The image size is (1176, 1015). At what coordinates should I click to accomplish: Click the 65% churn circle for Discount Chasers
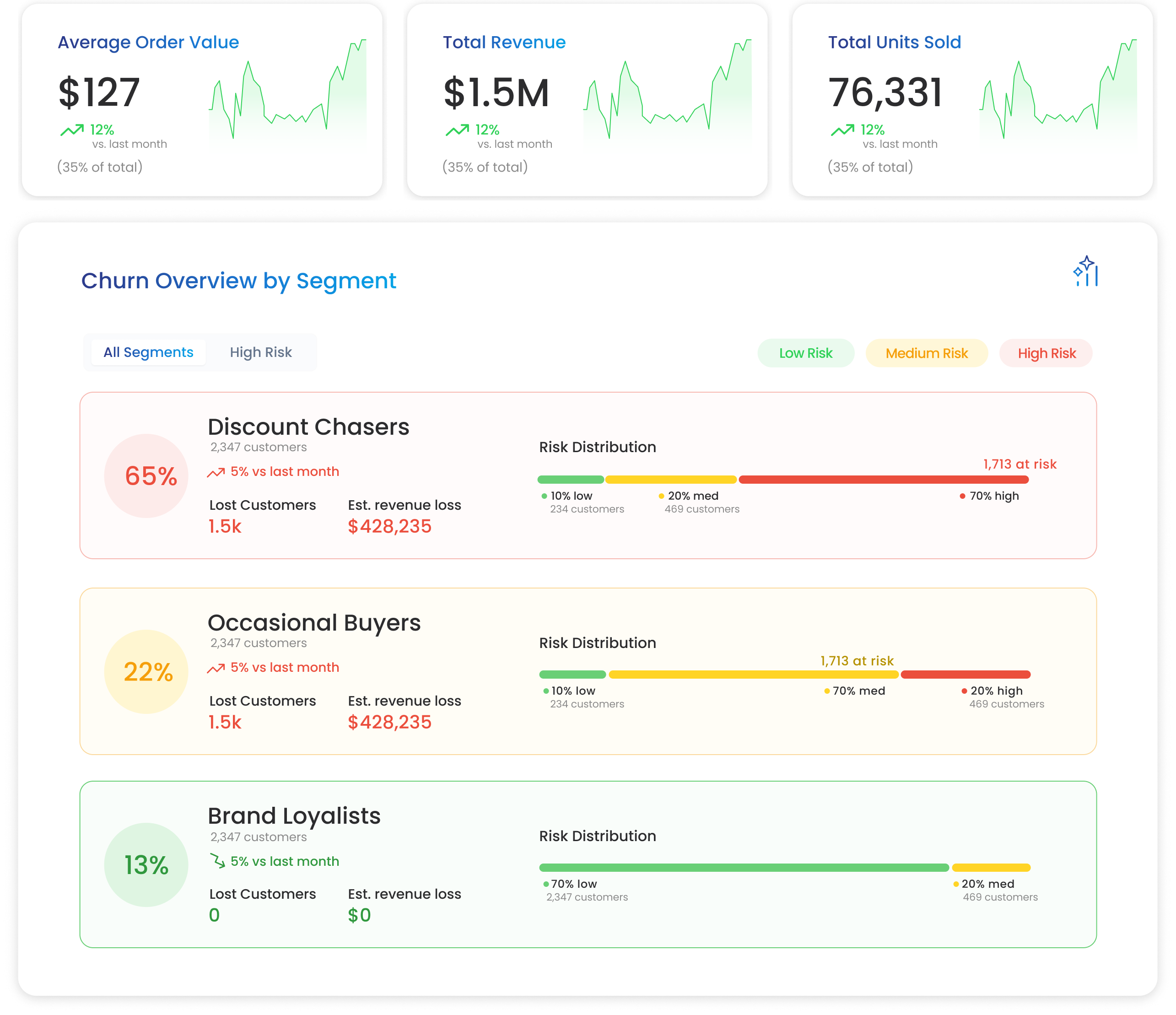coord(146,476)
